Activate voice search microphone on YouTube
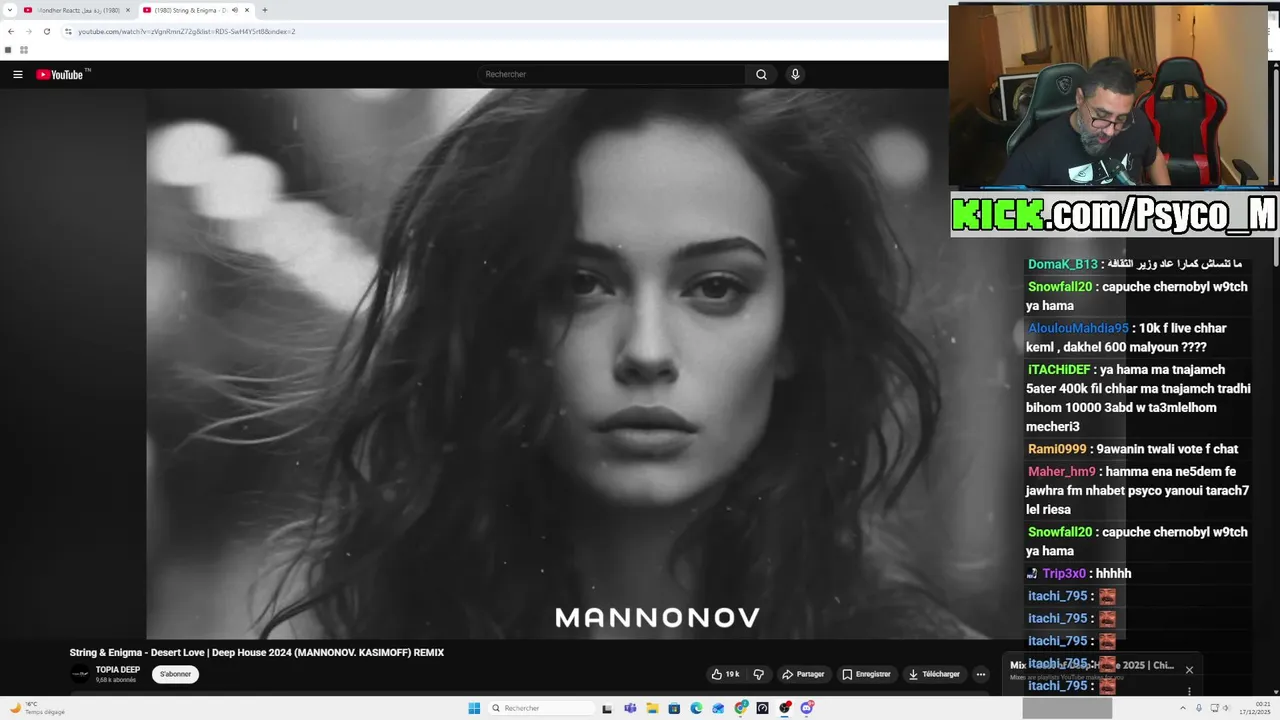 click(x=795, y=74)
